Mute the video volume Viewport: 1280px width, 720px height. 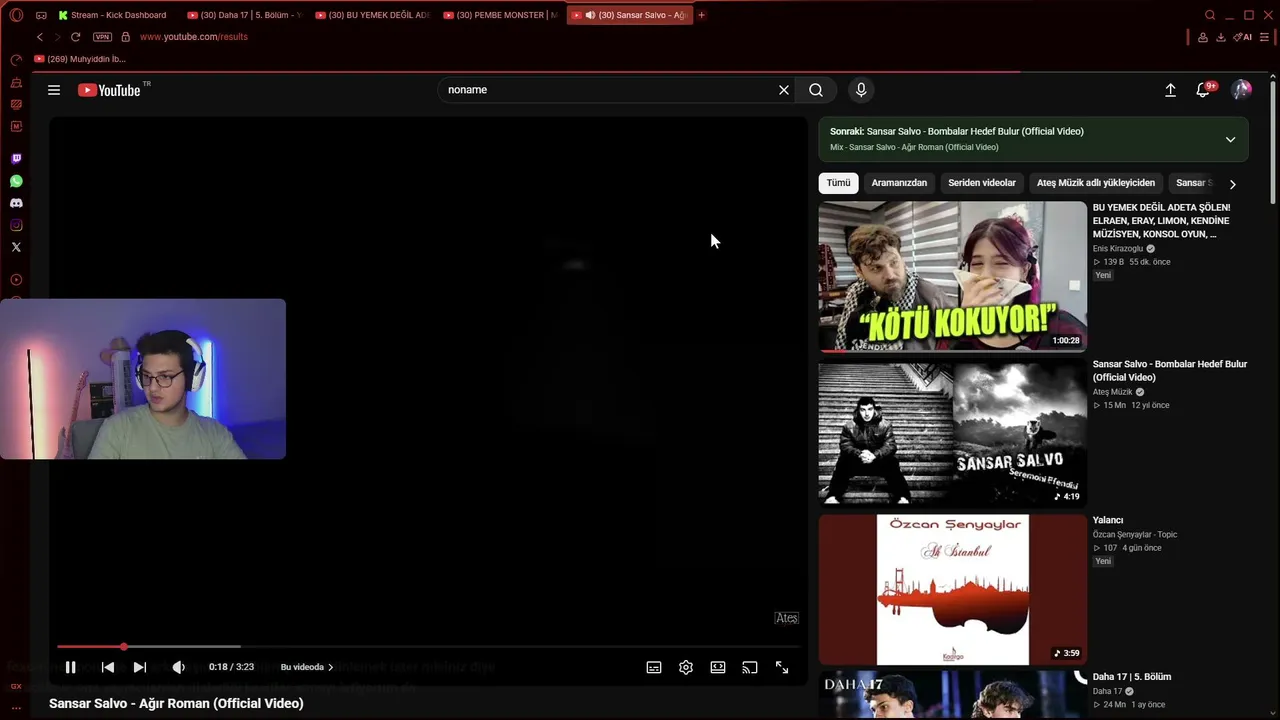(x=178, y=667)
